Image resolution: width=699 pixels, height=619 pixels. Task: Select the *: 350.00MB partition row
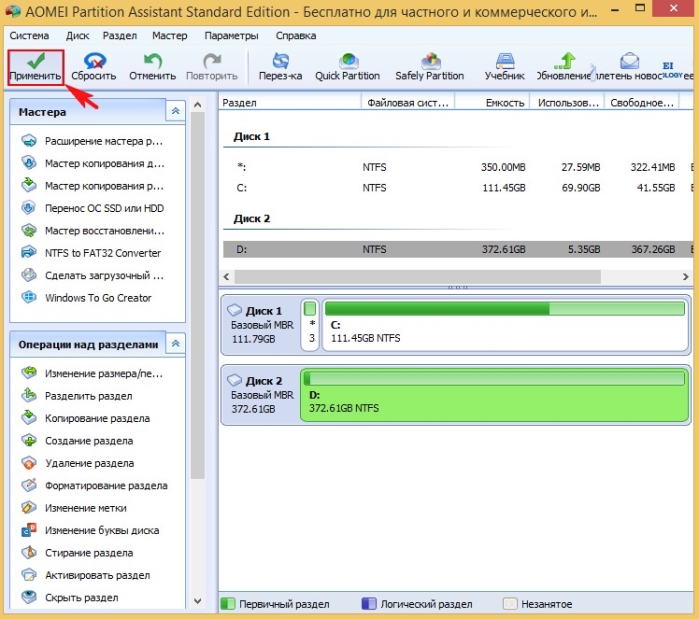(457, 167)
